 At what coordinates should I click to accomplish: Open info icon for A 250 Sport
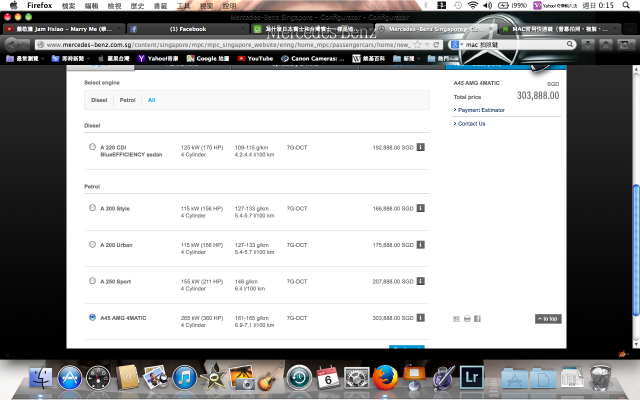(x=420, y=281)
